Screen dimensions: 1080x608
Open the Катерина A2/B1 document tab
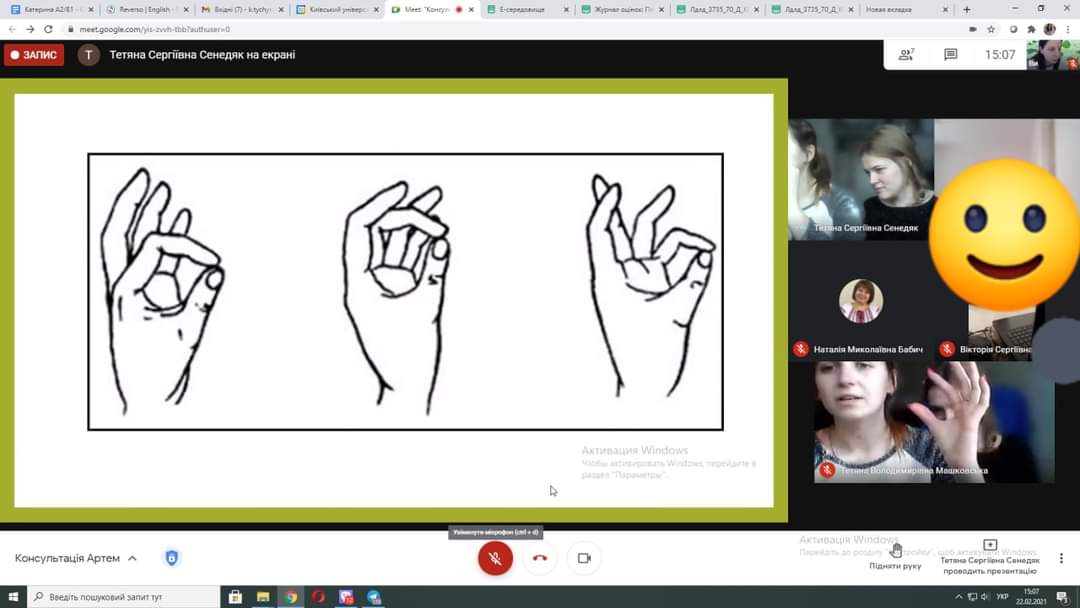click(52, 10)
